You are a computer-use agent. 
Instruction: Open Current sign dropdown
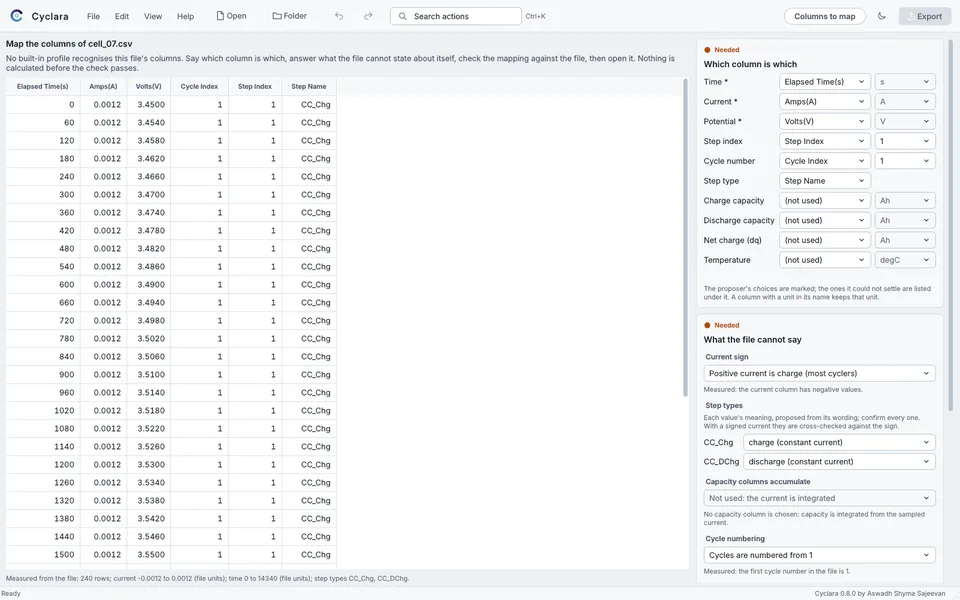coord(819,373)
